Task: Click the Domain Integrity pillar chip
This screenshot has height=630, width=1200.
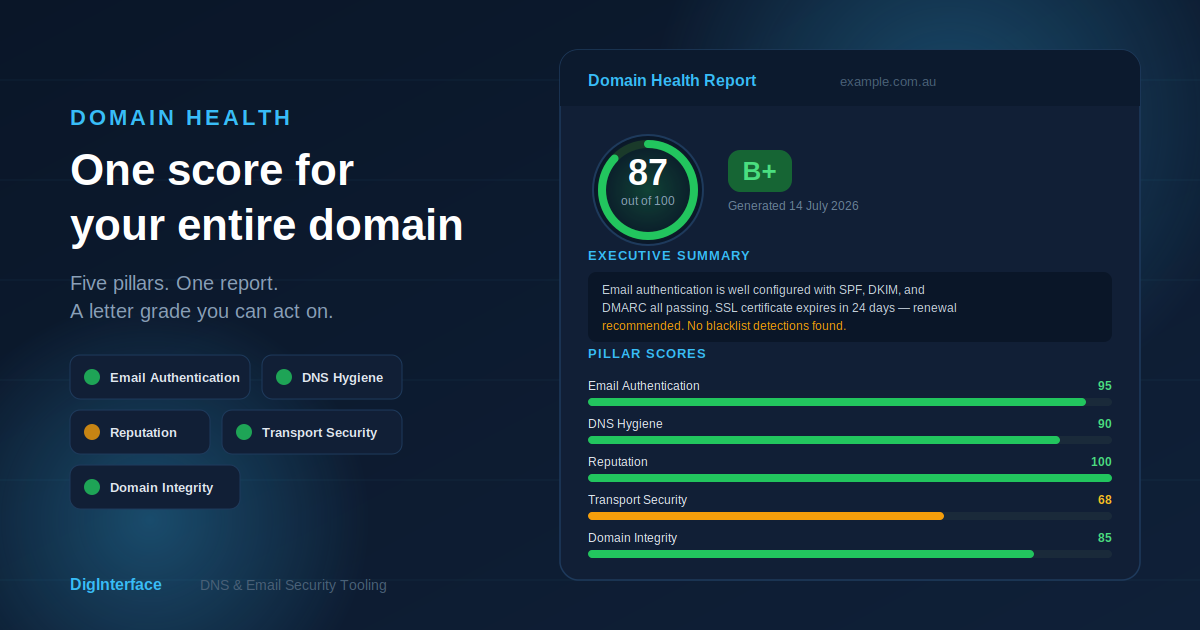Action: tap(155, 487)
